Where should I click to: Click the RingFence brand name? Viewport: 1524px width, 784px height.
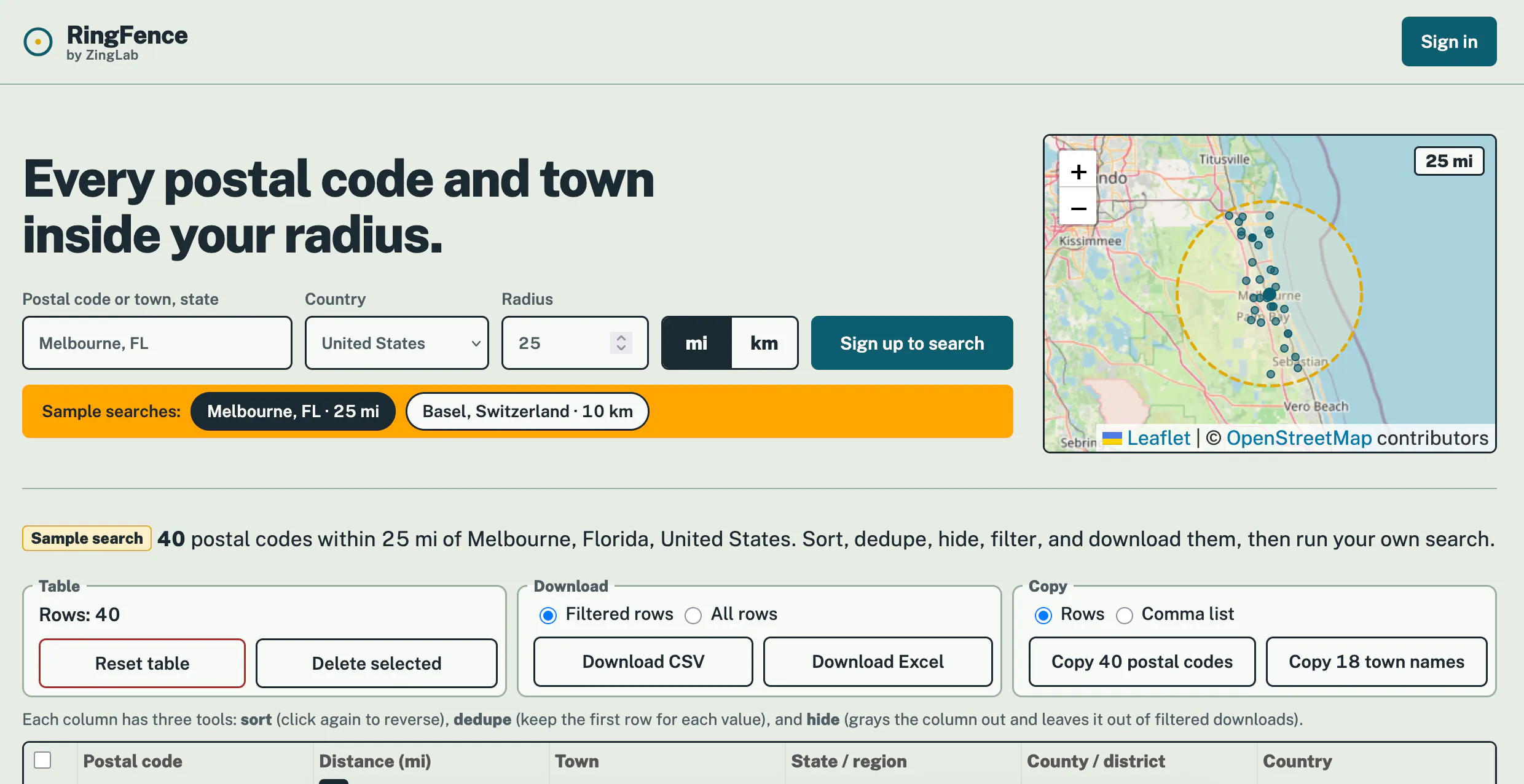pos(127,35)
